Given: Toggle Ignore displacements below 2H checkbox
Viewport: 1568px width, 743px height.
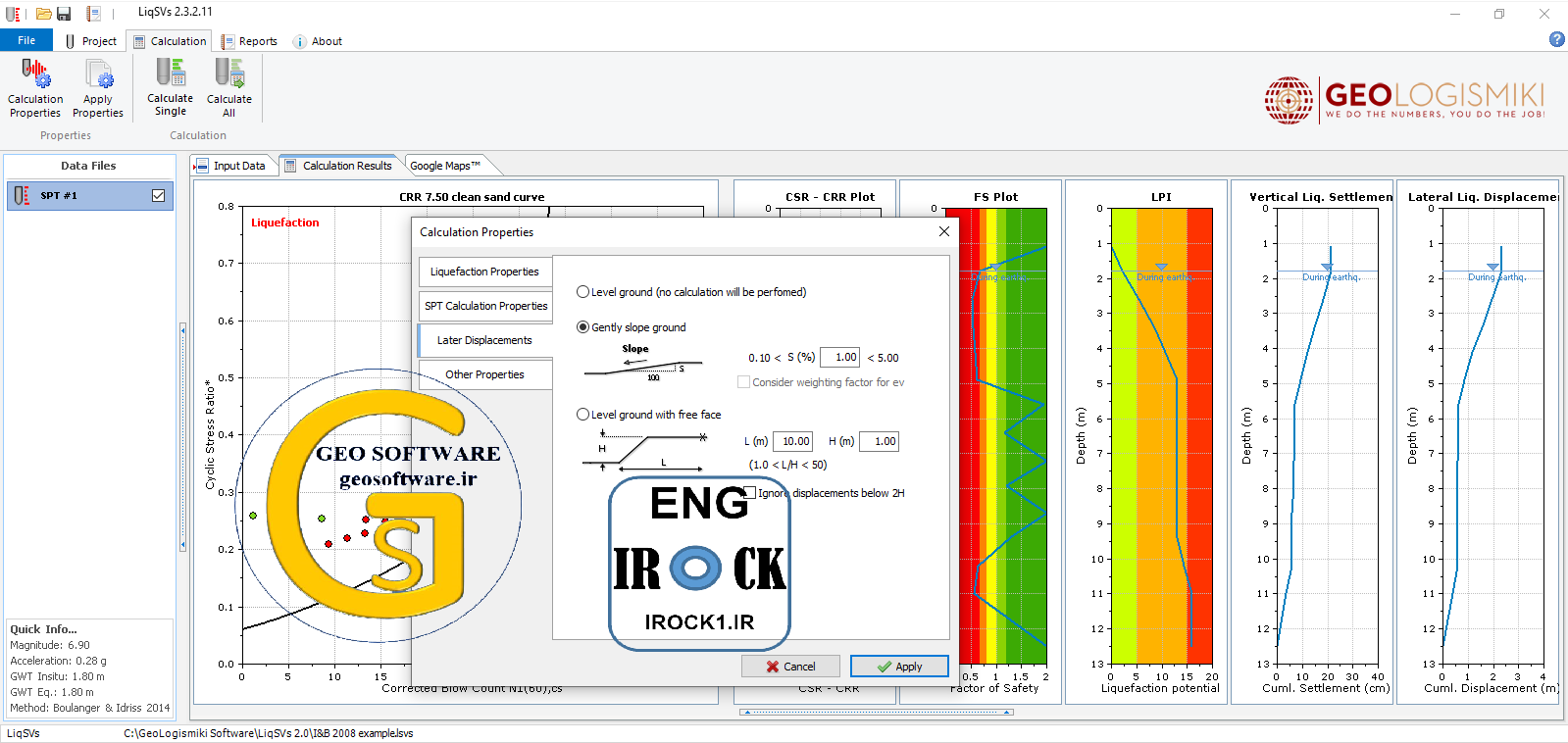Looking at the screenshot, I should [x=750, y=493].
